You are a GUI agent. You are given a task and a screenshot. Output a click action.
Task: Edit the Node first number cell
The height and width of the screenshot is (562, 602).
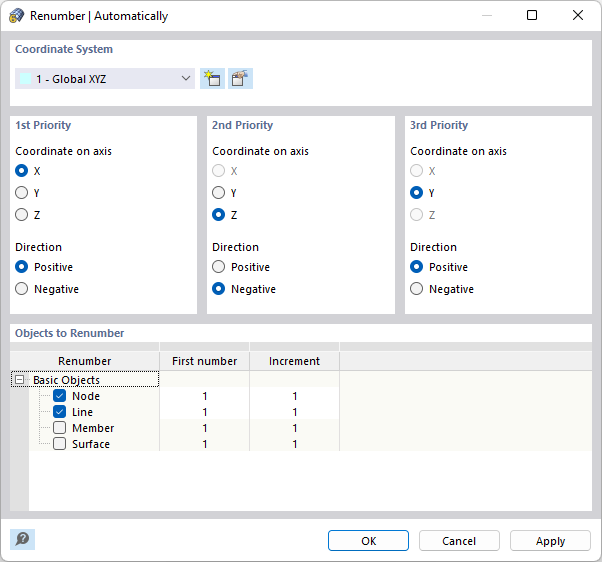[204, 396]
